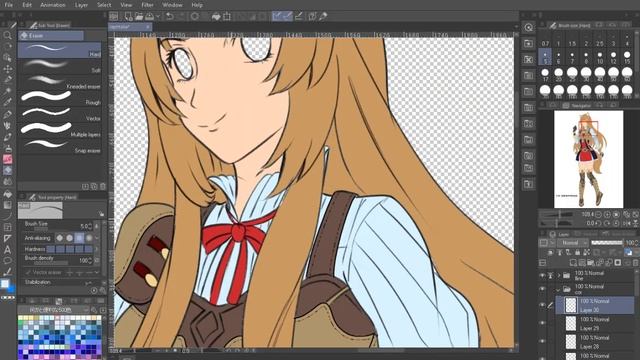This screenshot has width=640, height=360.
Task: Click the Scale/Rotate transform icon
Action: point(227,16)
